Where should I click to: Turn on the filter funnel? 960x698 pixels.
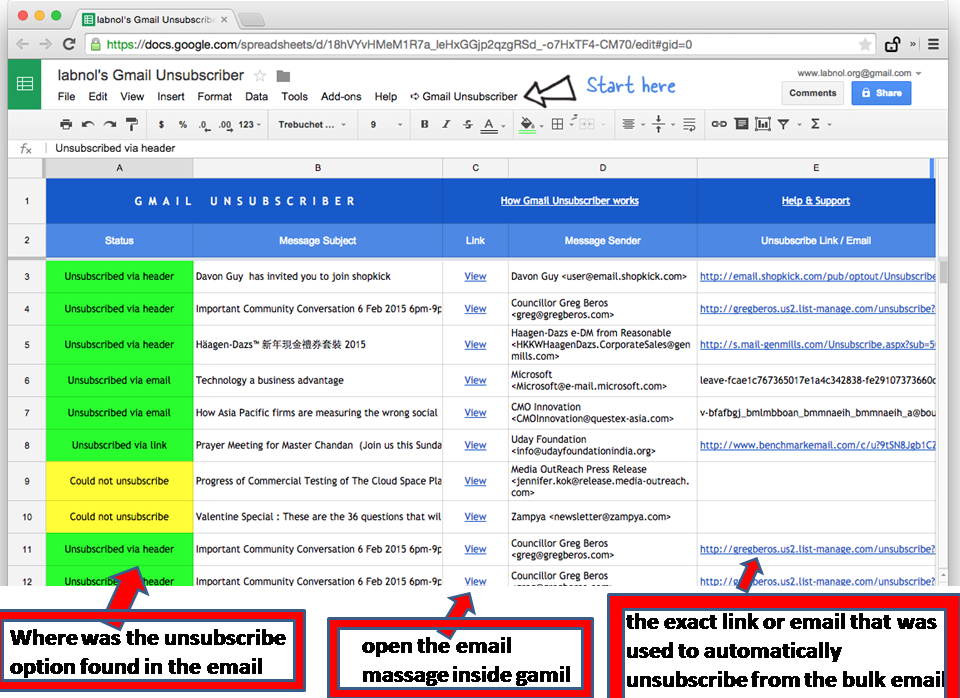tap(783, 124)
